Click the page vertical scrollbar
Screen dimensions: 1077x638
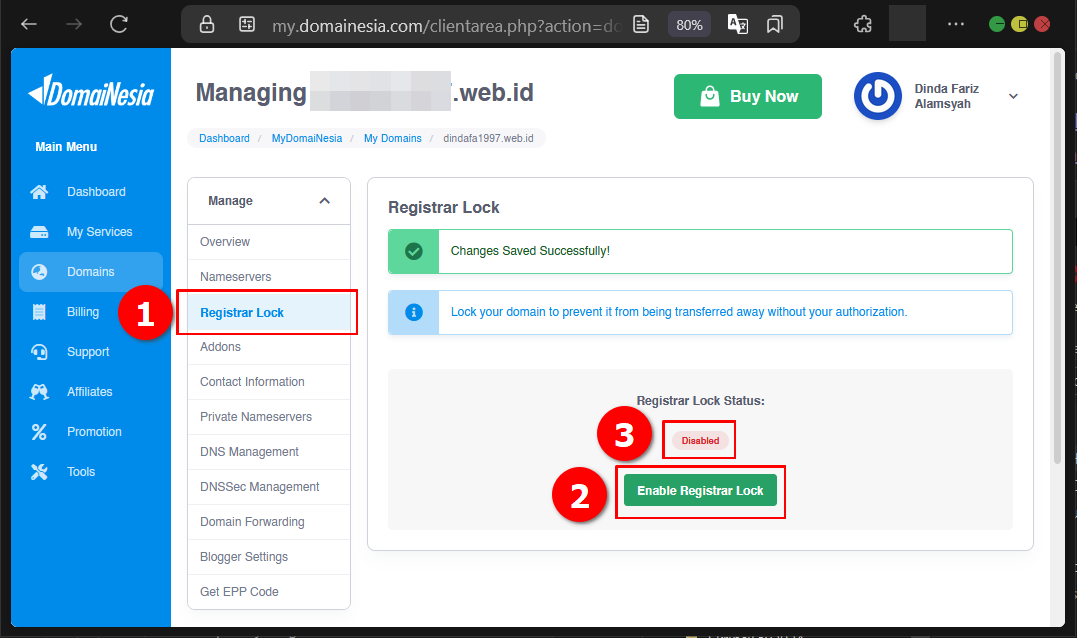[x=1058, y=258]
